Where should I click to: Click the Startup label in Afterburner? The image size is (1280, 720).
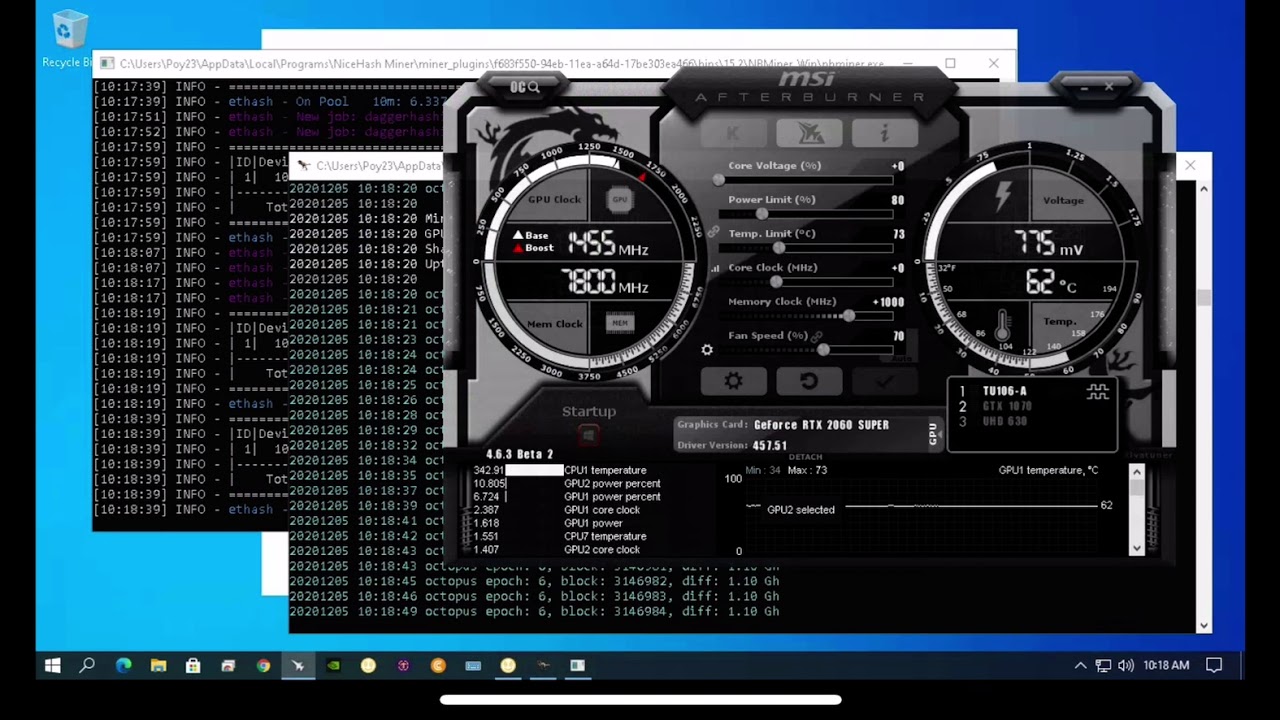click(589, 411)
